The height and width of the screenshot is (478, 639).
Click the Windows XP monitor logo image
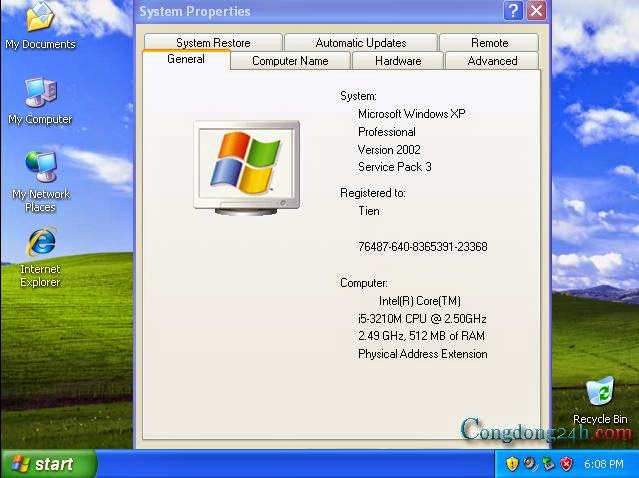pos(247,167)
